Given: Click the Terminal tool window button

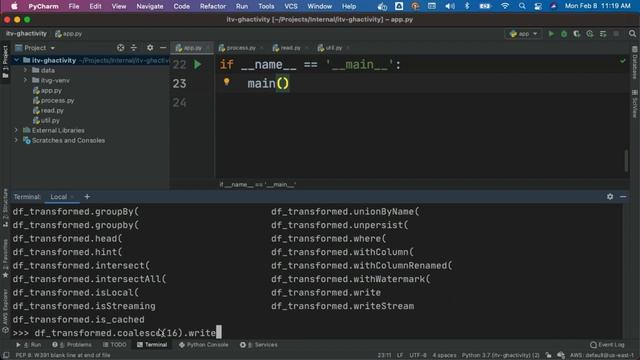Looking at the screenshot, I should coord(152,345).
